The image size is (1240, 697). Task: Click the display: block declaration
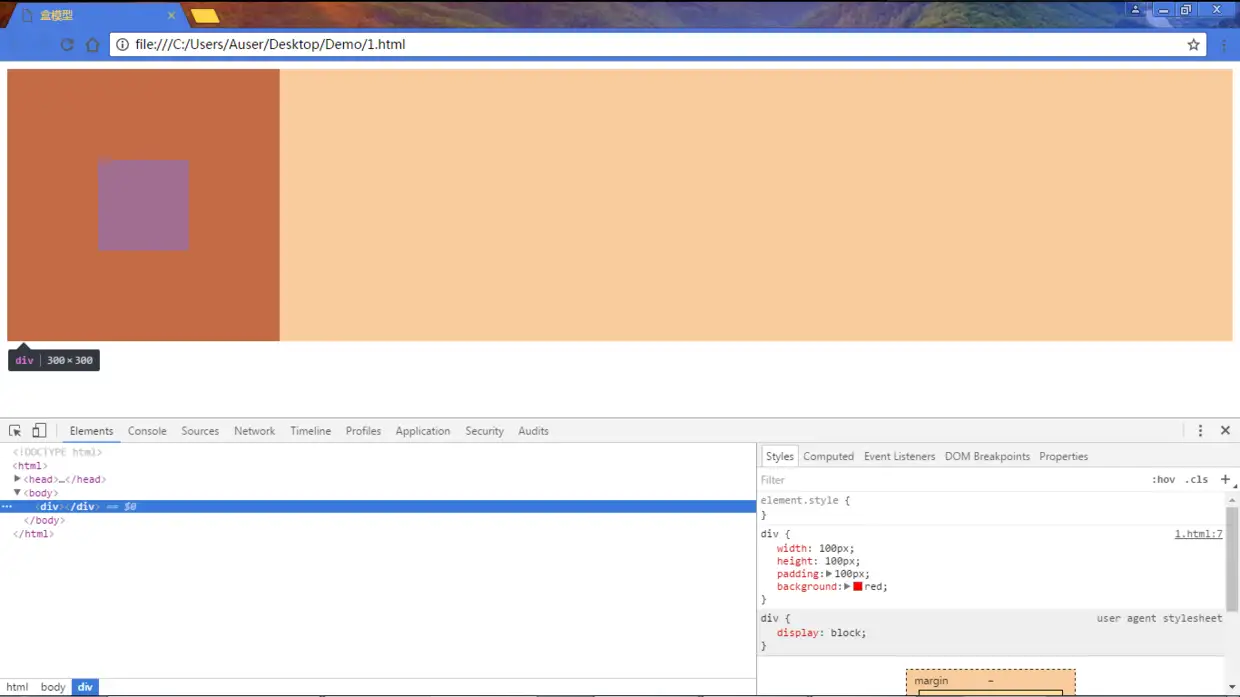[x=821, y=633]
